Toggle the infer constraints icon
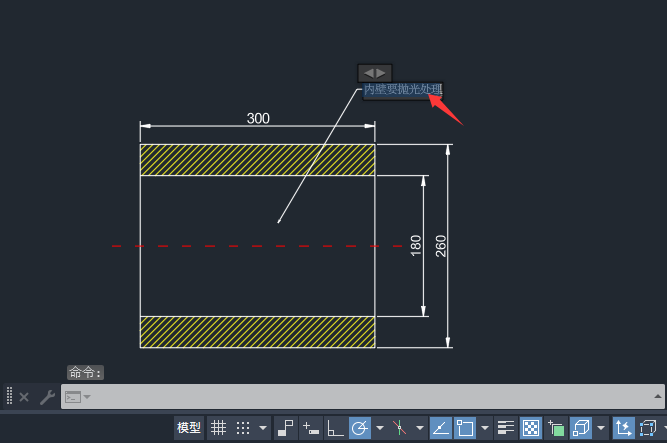The height and width of the screenshot is (443, 667). [285, 428]
